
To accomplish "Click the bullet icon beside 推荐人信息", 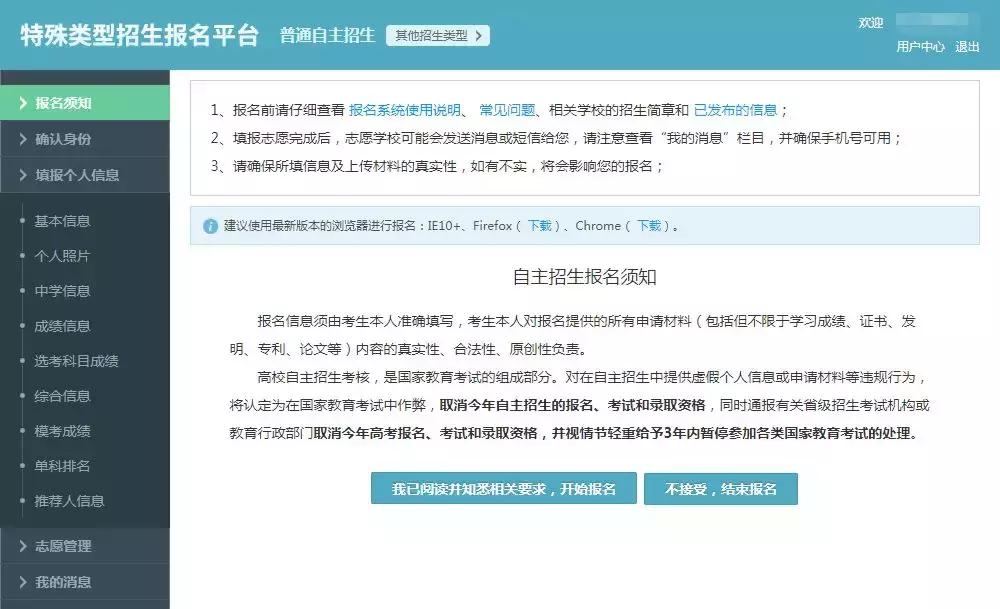I will click(x=22, y=501).
